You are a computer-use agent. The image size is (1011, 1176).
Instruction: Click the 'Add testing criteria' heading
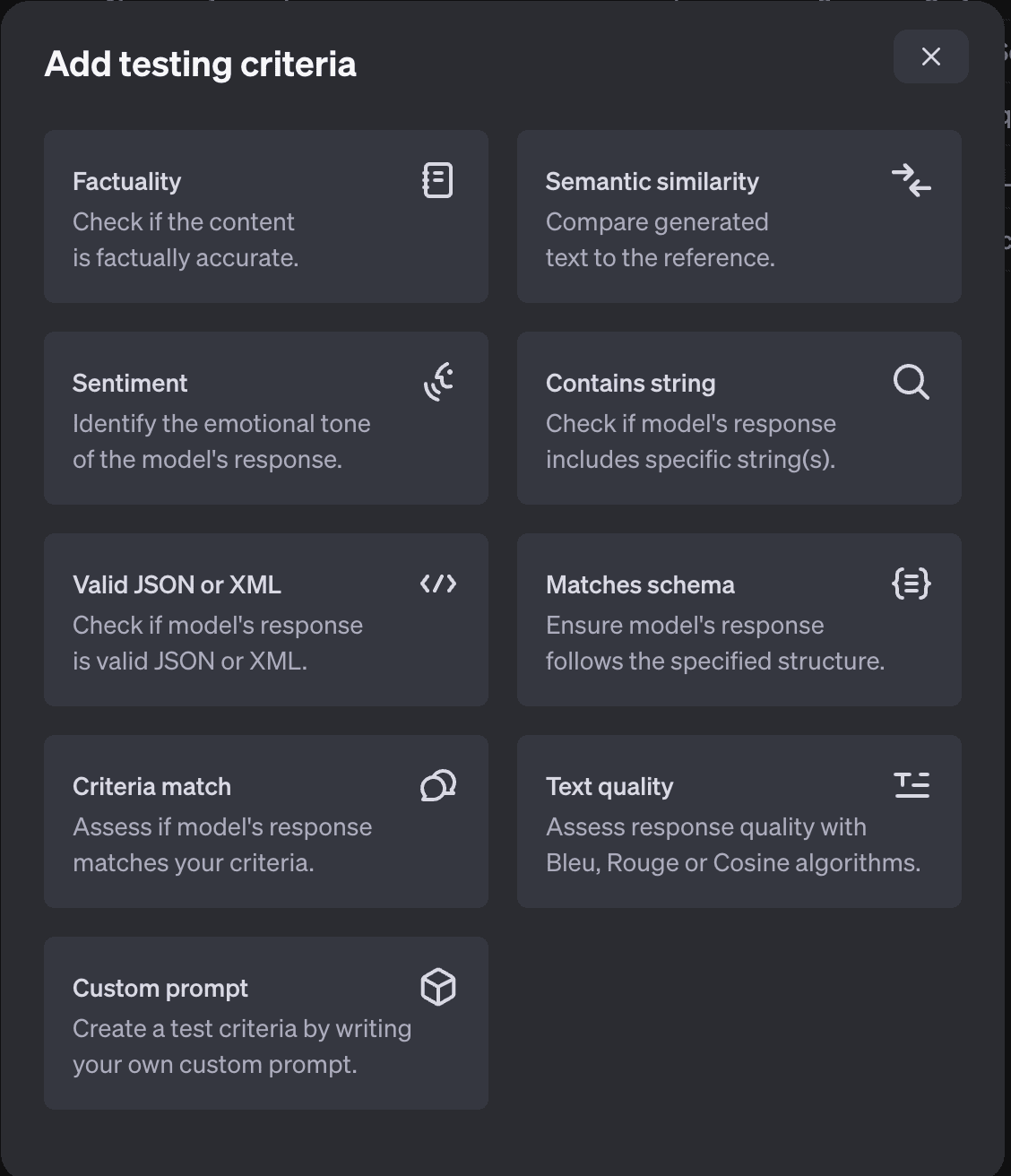[201, 65]
